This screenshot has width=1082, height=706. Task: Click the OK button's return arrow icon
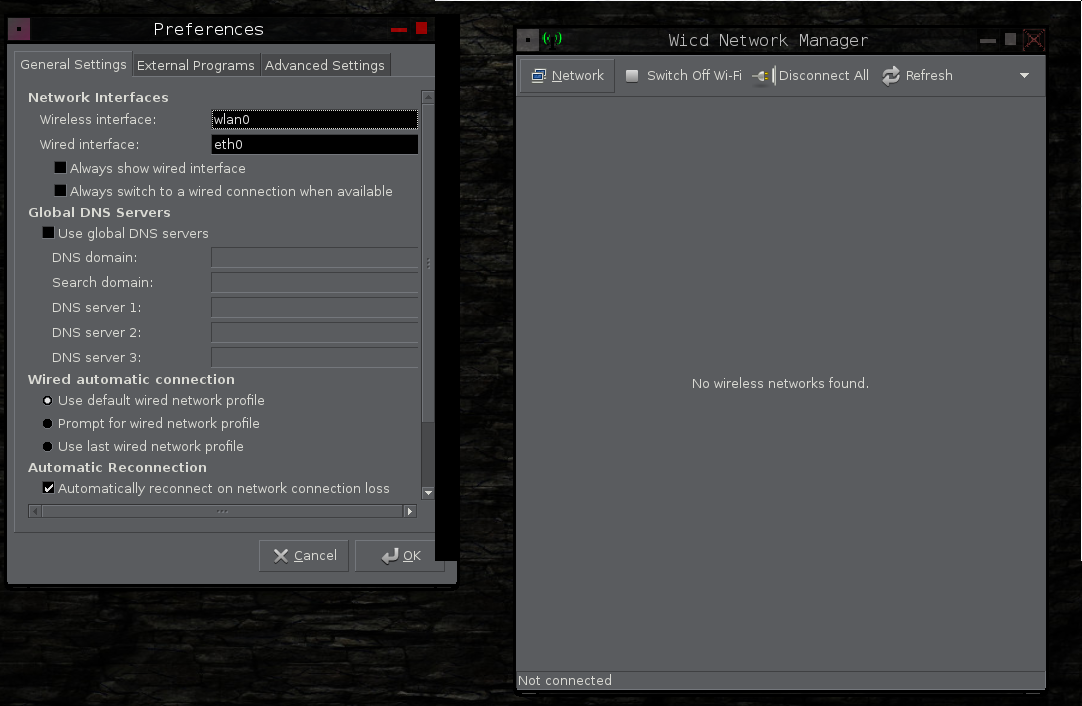click(x=390, y=556)
